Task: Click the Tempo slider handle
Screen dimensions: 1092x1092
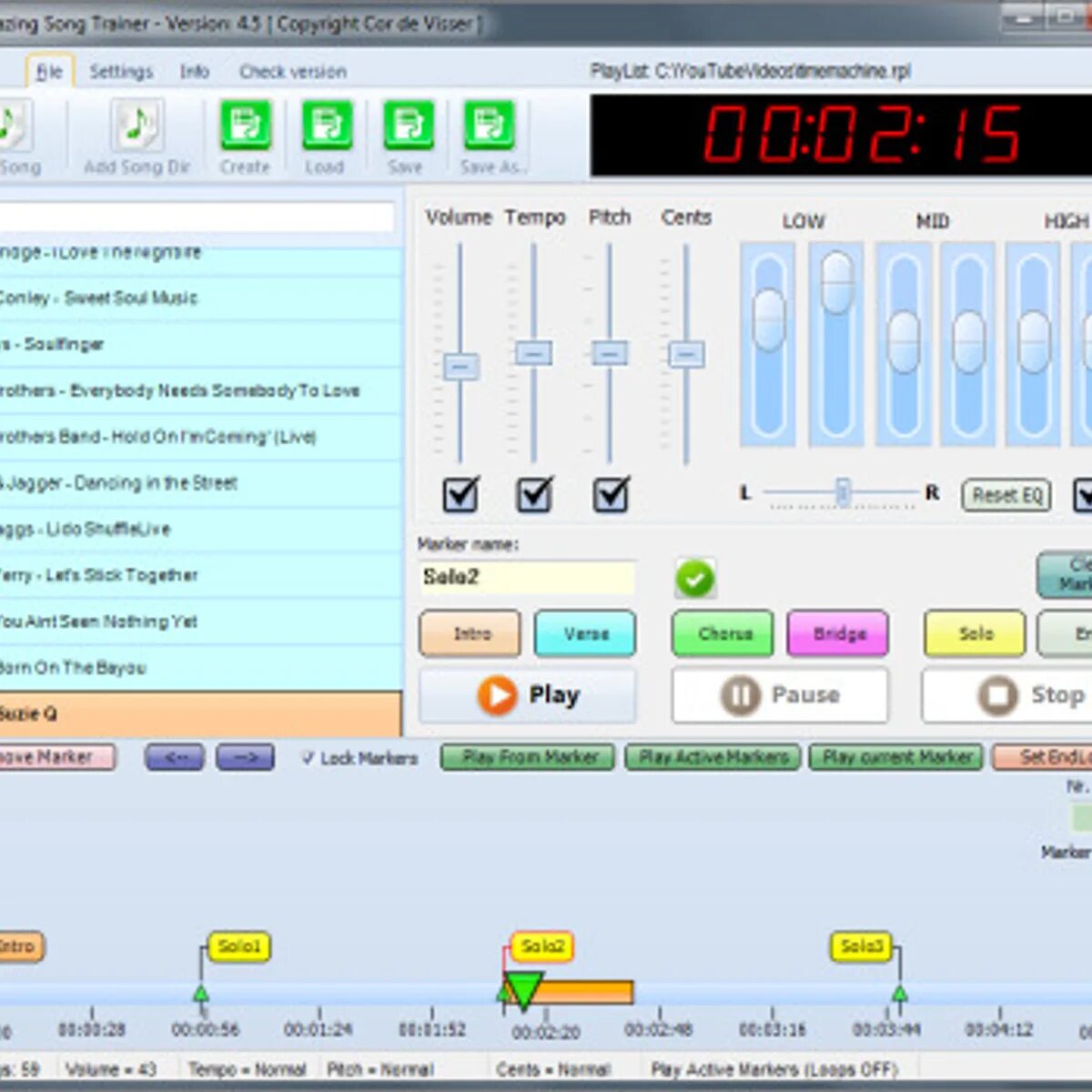Action: point(533,352)
